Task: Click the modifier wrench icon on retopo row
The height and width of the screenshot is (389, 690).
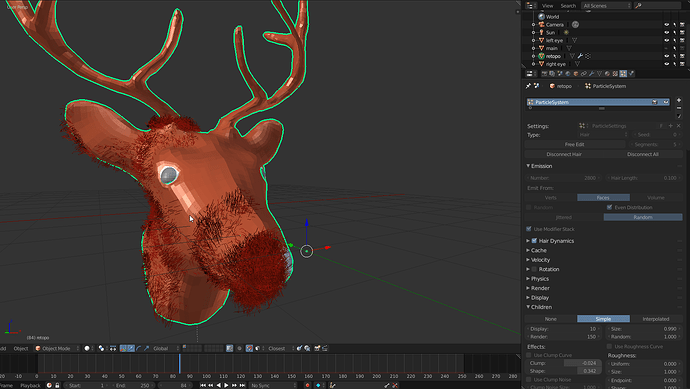Action: click(x=580, y=56)
